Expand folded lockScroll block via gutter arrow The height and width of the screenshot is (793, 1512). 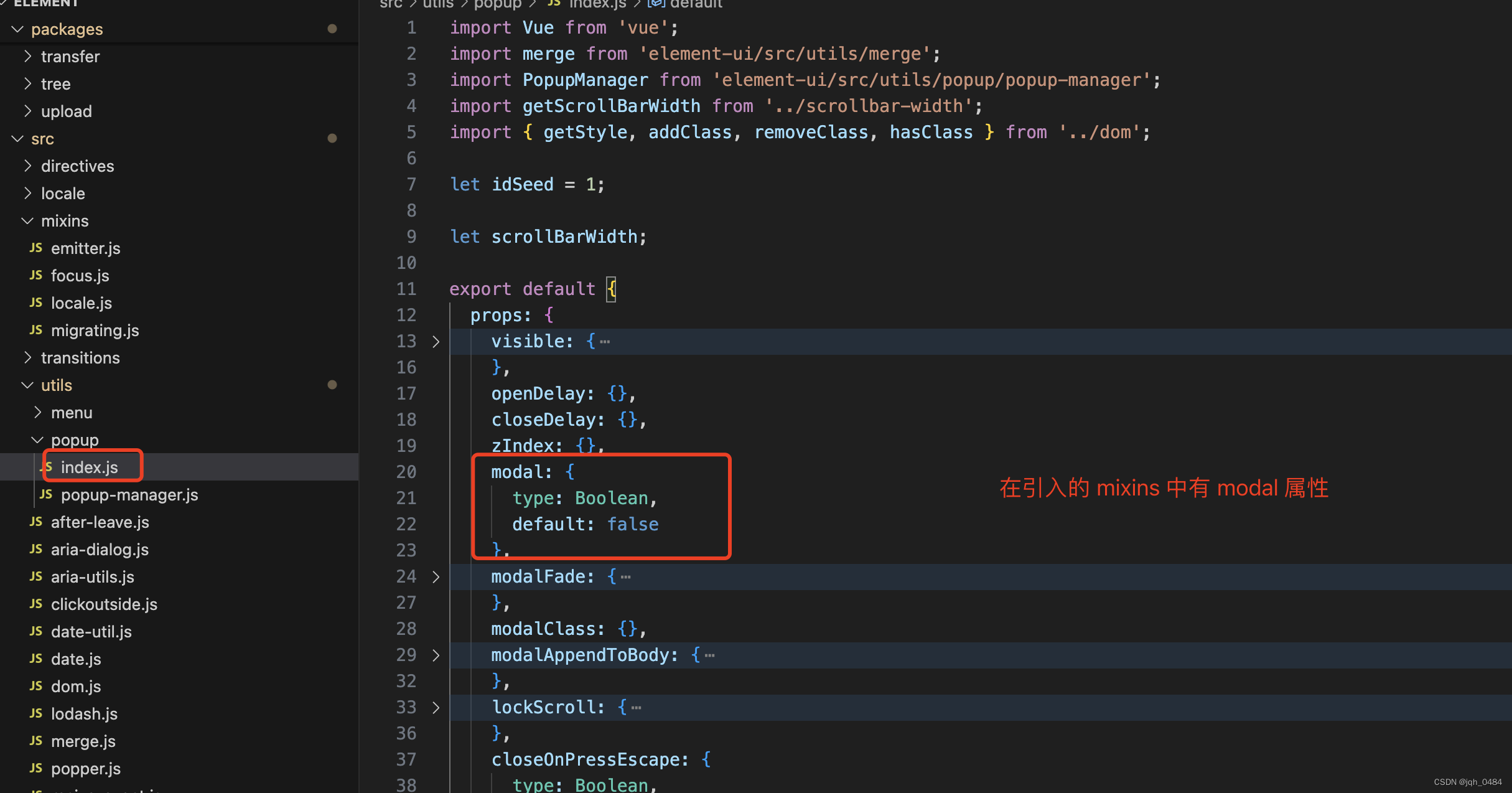tap(436, 708)
